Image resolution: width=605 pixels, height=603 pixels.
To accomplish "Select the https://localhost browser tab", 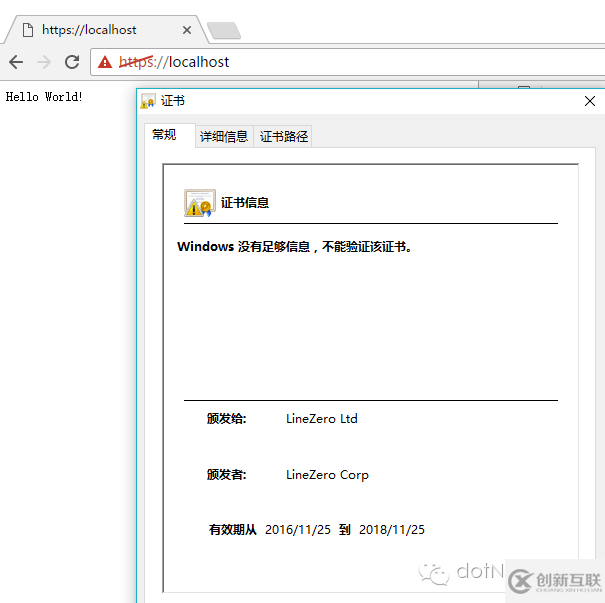I will point(106,30).
